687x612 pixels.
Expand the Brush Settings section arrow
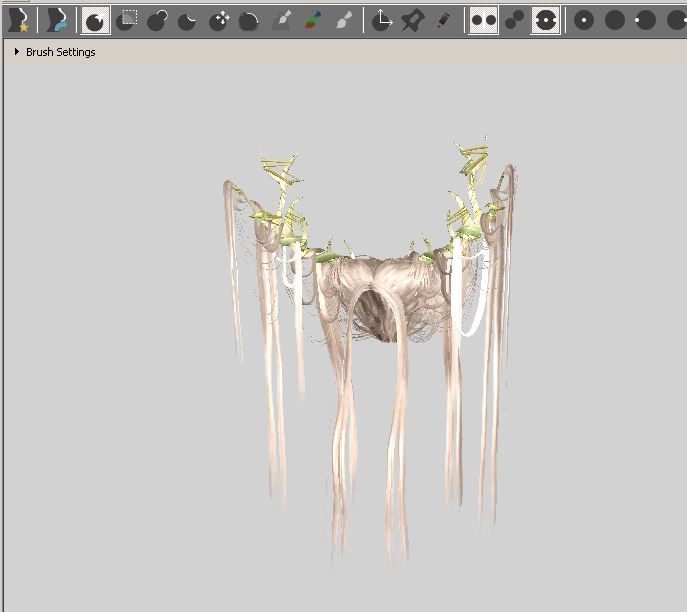17,52
